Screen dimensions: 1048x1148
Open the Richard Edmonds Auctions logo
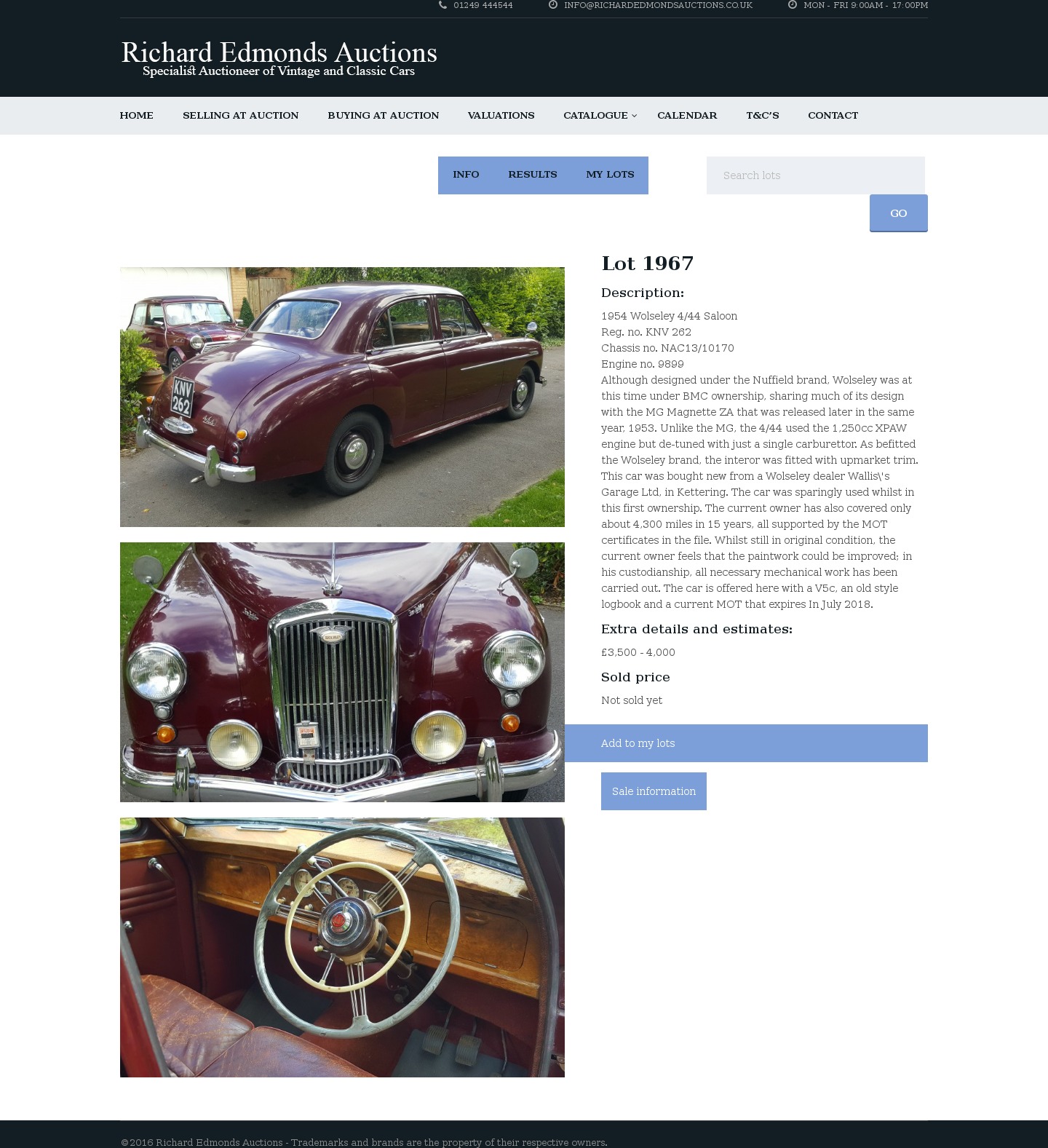(279, 58)
